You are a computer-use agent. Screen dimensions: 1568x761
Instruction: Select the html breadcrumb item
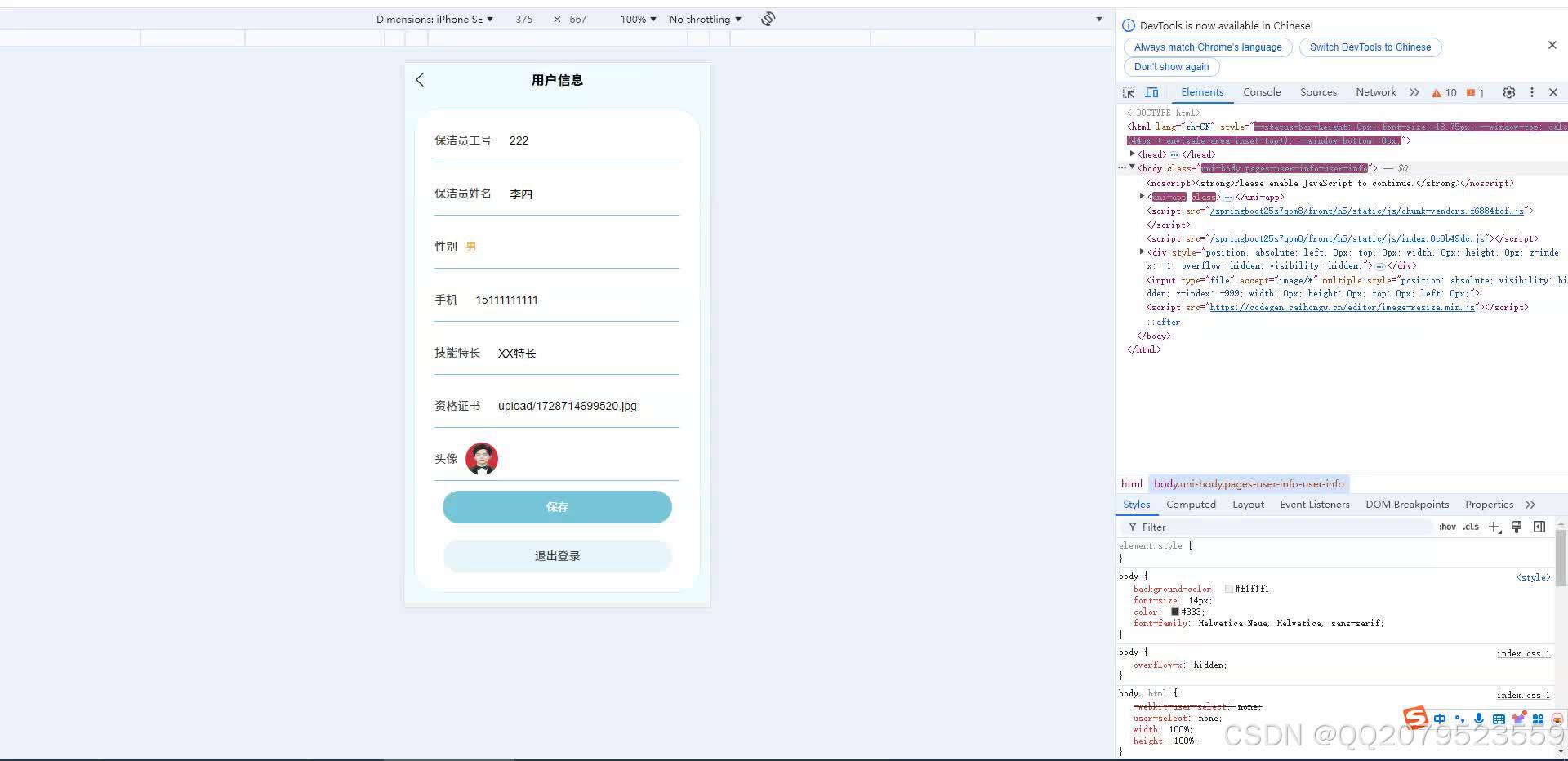coord(1132,484)
